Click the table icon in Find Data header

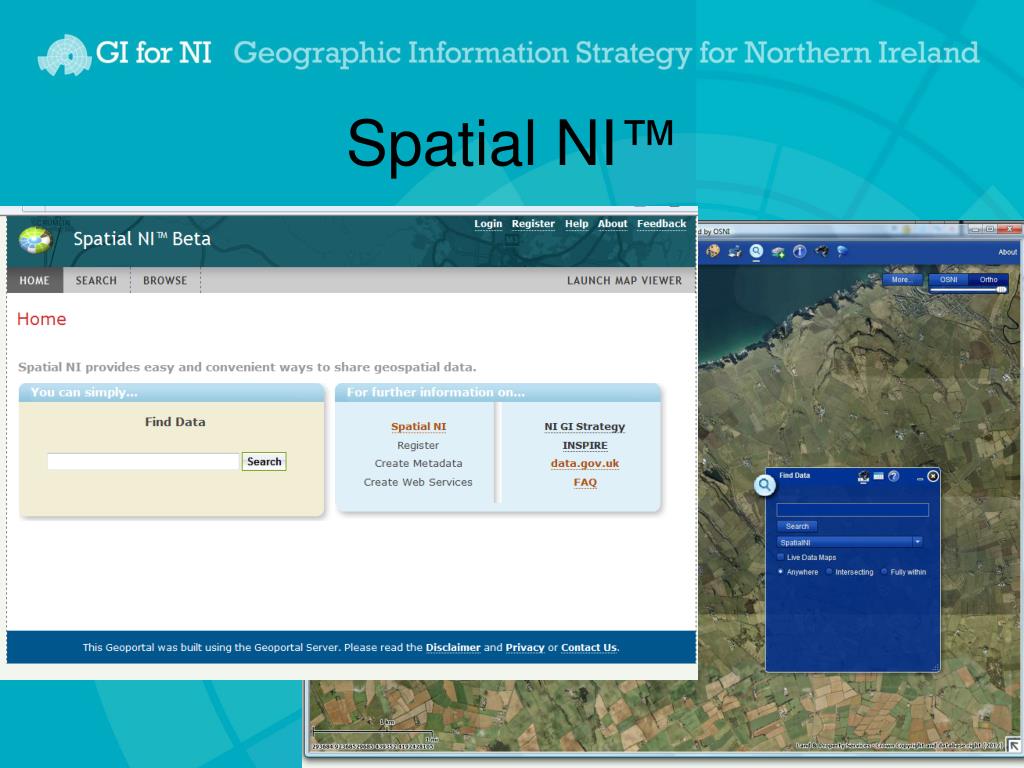click(878, 476)
